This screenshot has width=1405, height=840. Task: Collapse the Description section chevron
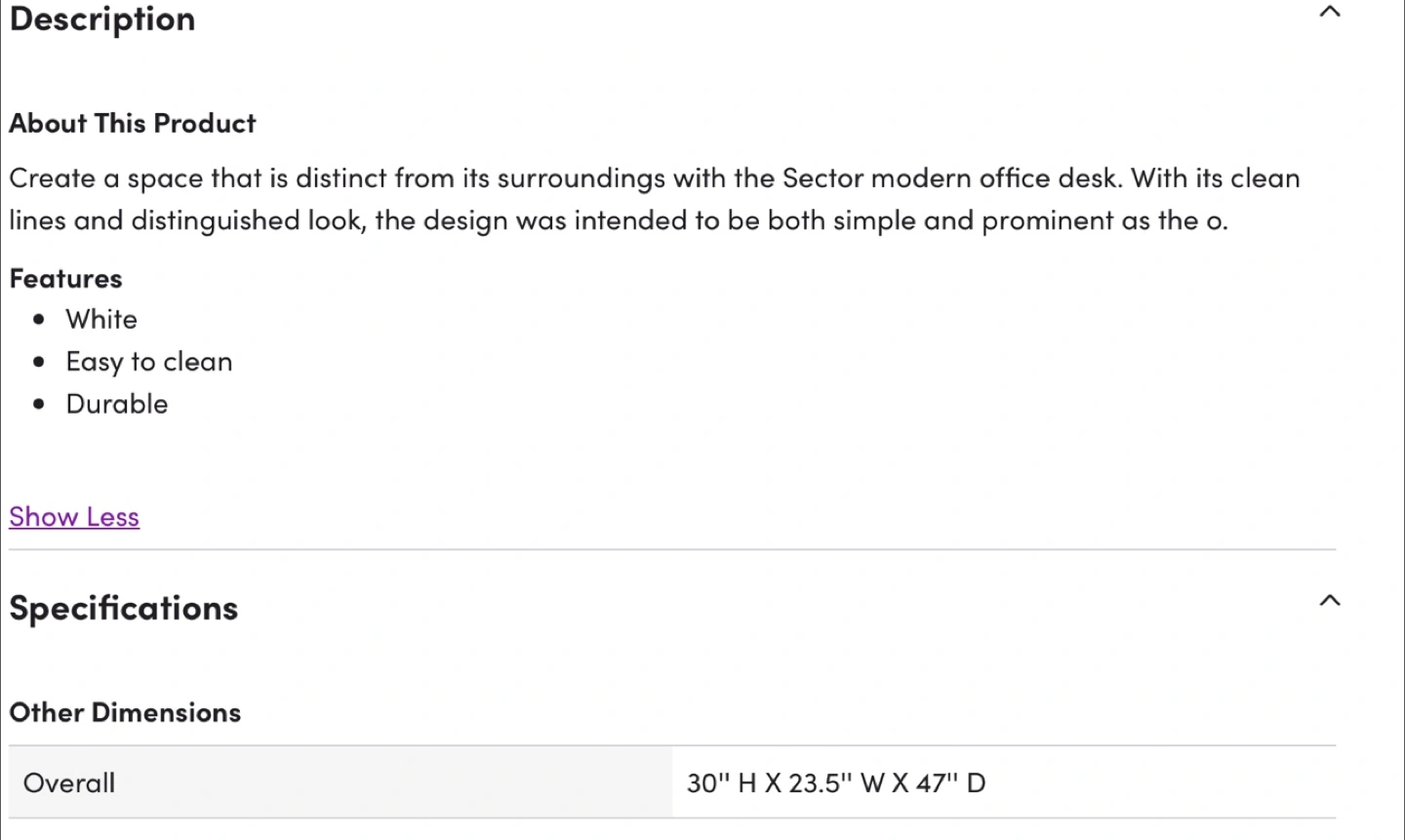1329,12
